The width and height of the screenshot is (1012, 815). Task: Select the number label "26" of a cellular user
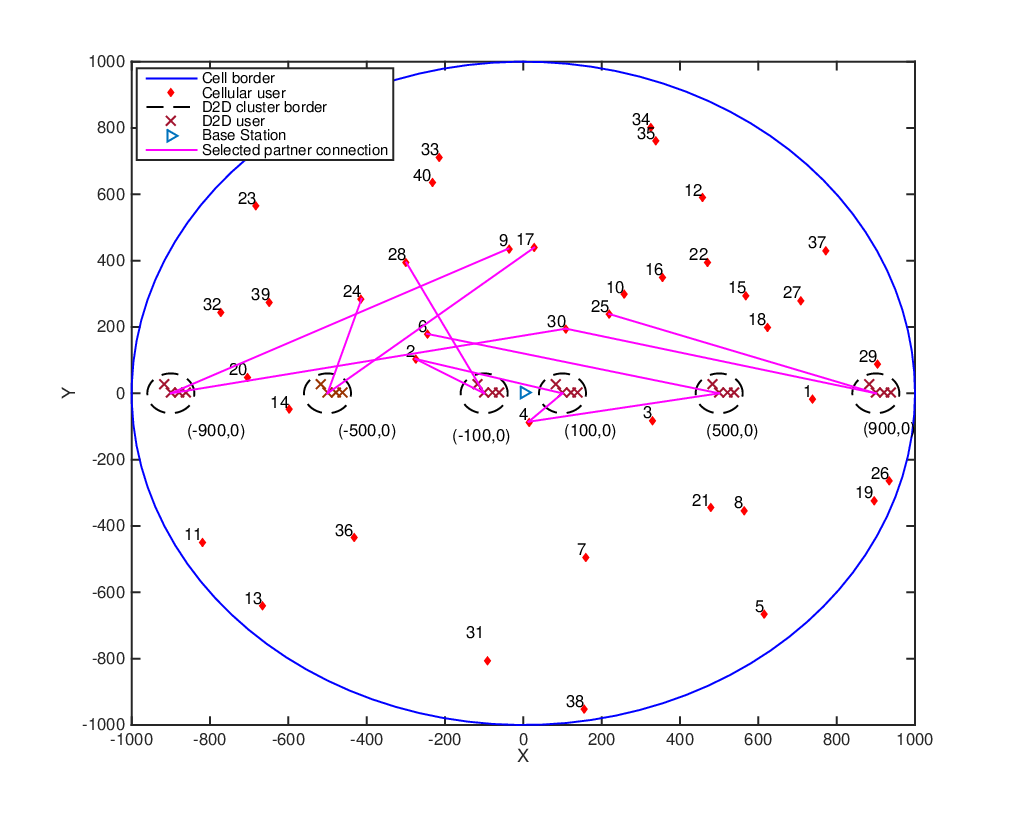880,474
